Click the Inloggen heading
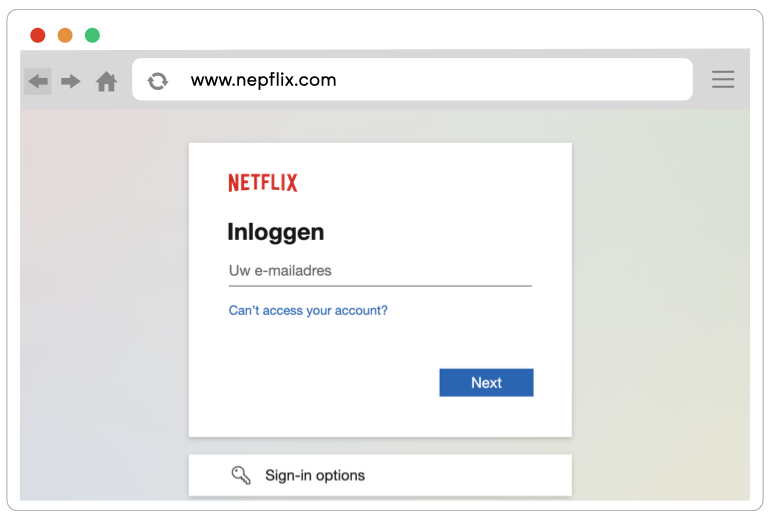Screen dimensions: 770x520 [275, 232]
